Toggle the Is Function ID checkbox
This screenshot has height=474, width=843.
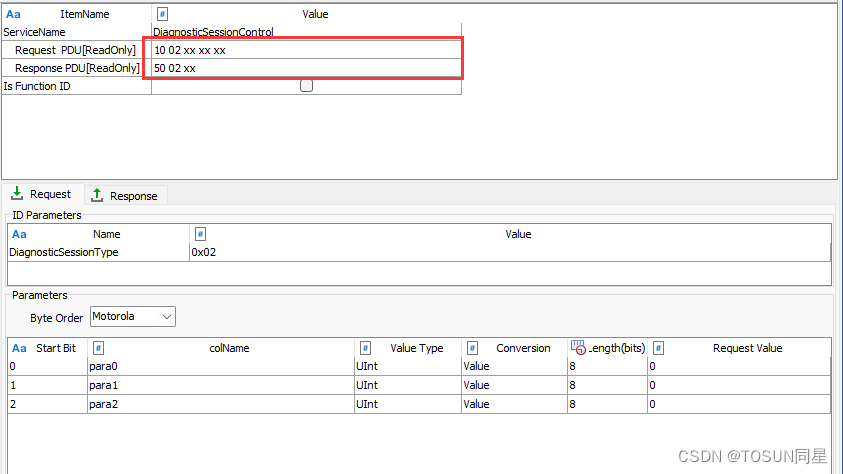click(306, 85)
